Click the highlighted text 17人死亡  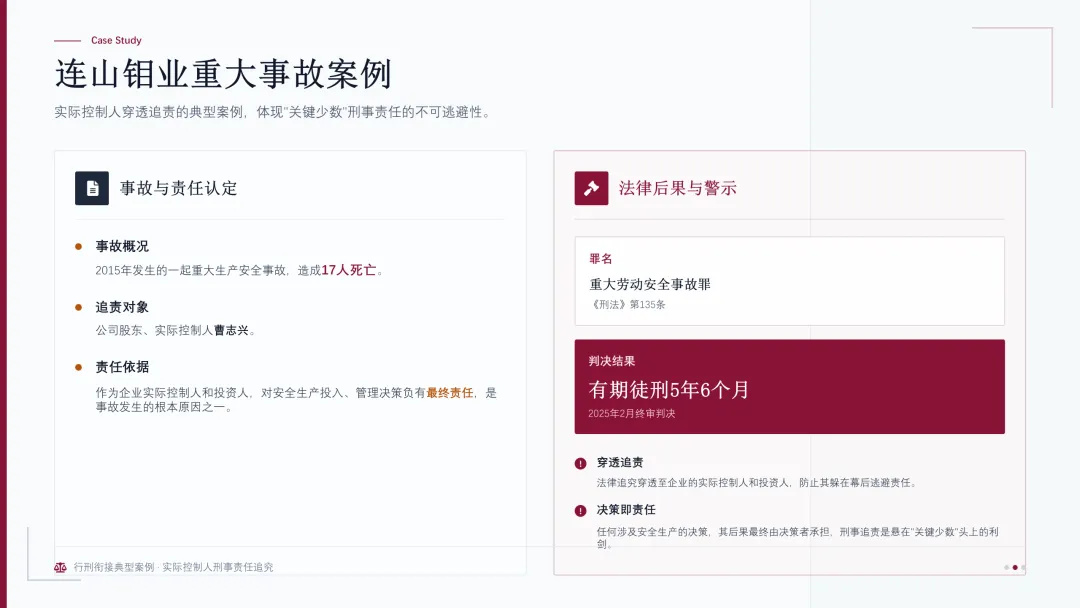349,270
